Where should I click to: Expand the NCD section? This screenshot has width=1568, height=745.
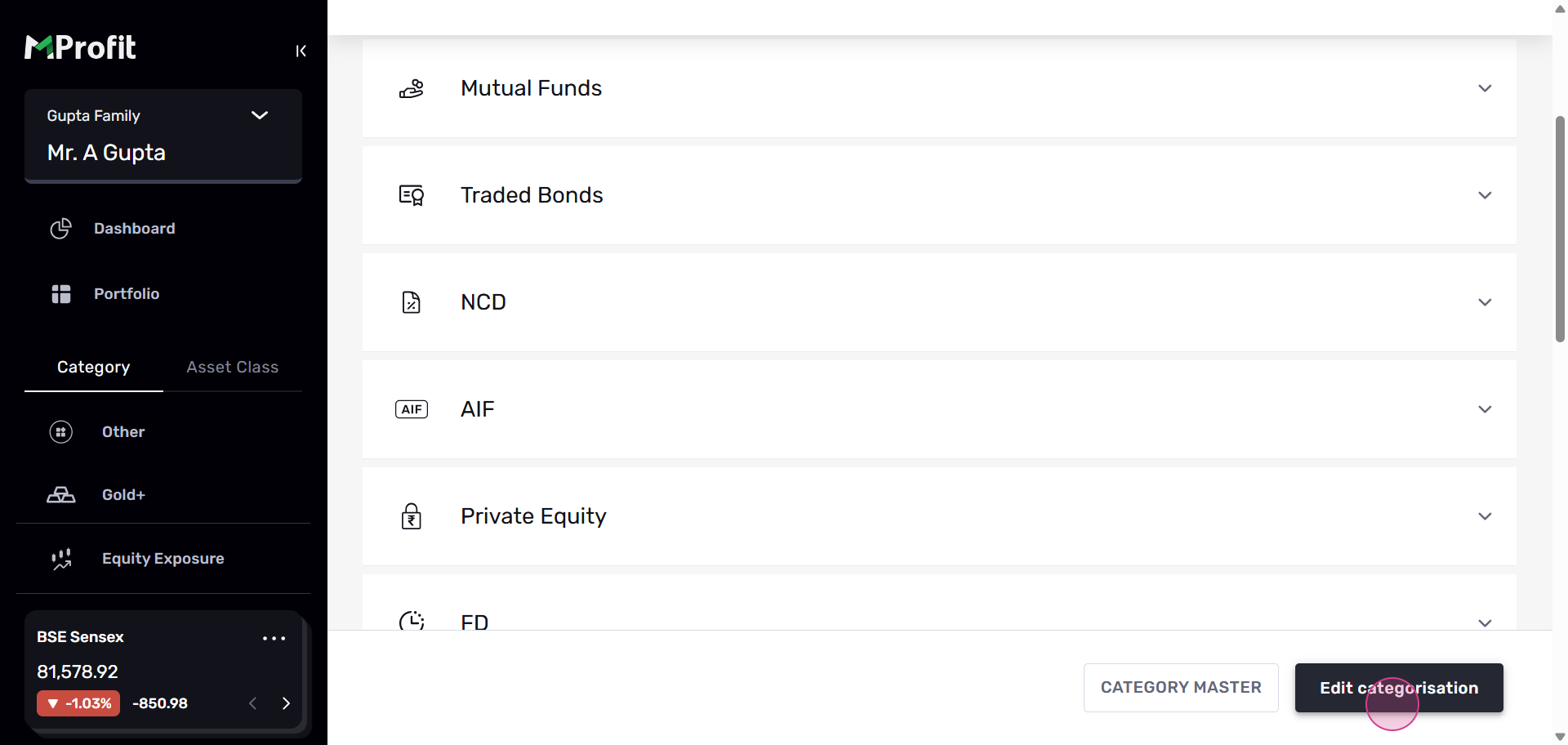tap(1485, 302)
